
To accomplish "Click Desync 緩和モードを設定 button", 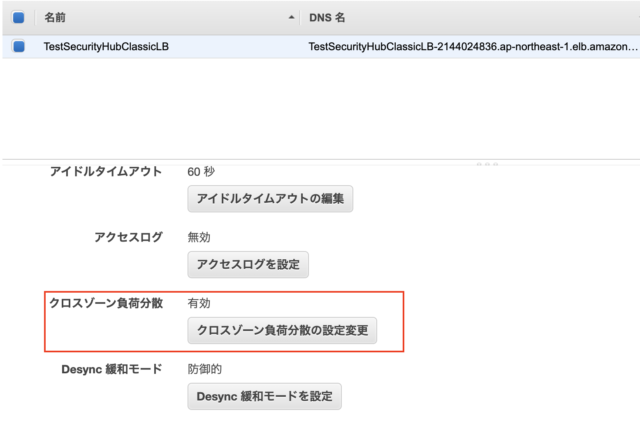I will tap(264, 396).
